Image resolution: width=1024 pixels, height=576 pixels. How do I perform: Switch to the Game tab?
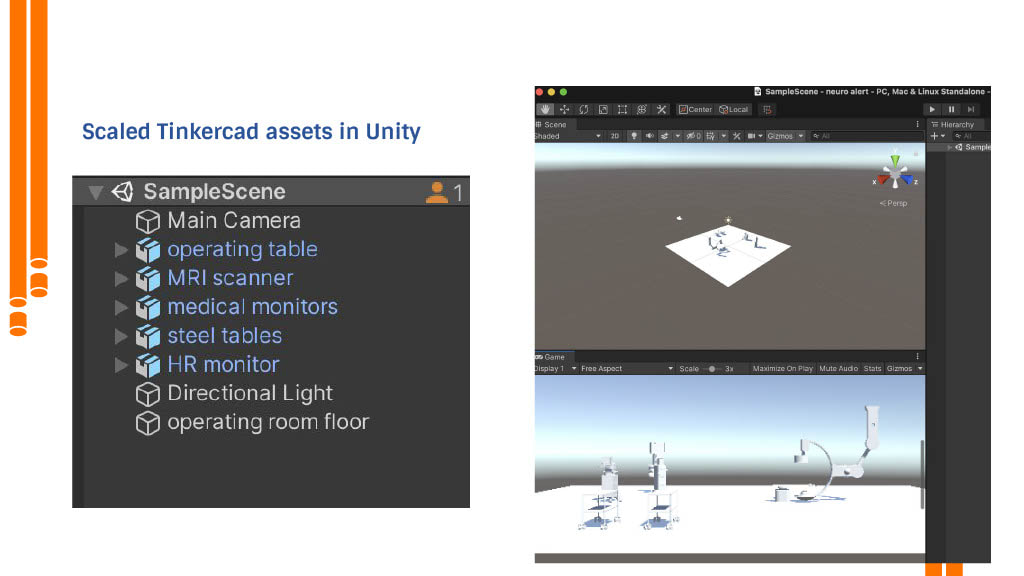coord(551,357)
